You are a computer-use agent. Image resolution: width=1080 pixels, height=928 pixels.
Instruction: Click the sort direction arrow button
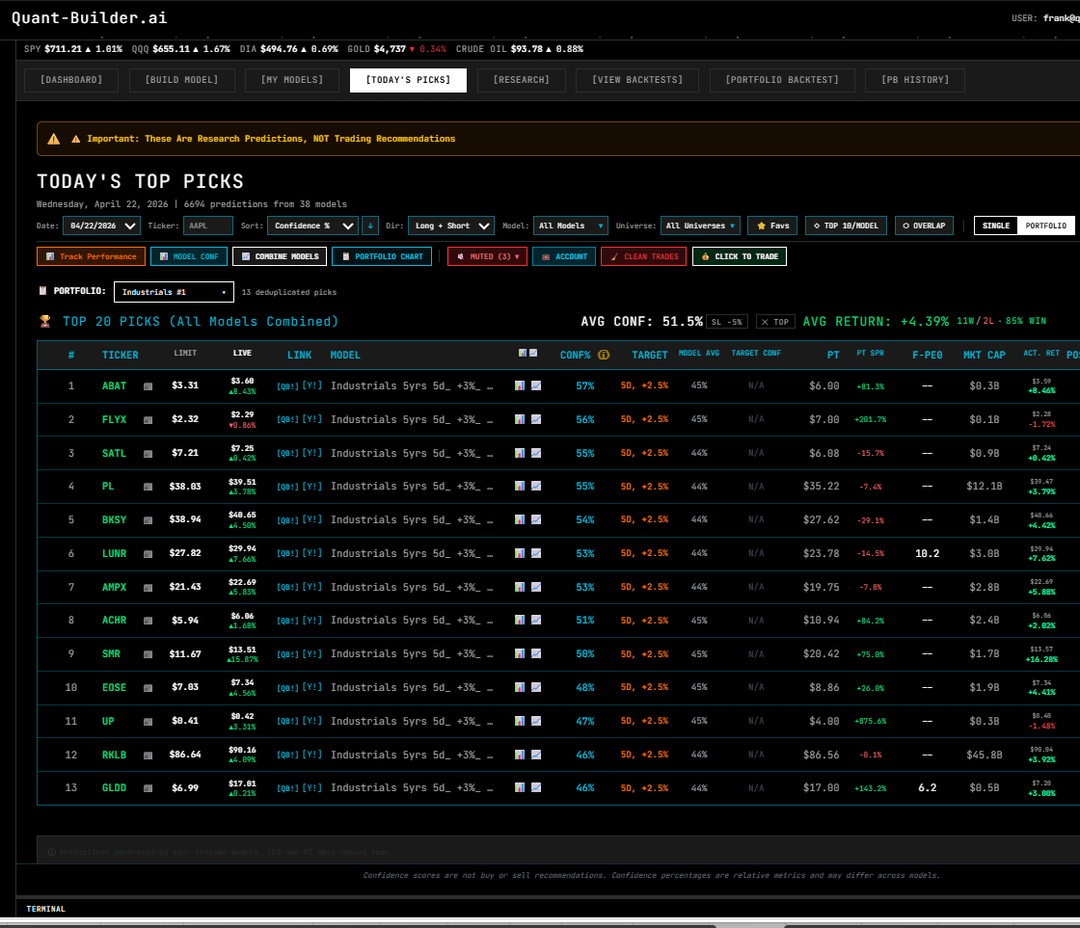[370, 226]
